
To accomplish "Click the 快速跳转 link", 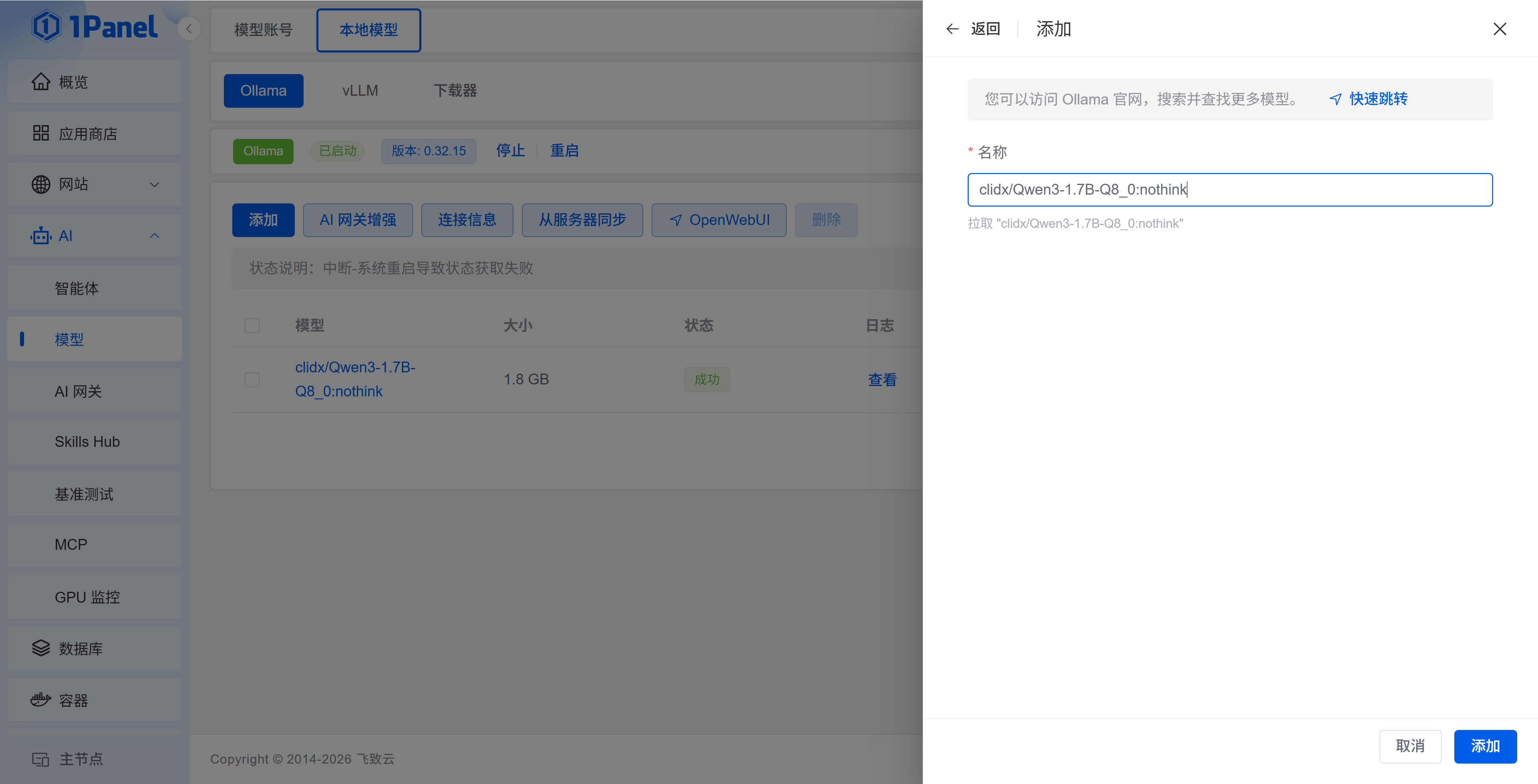I will click(1378, 99).
